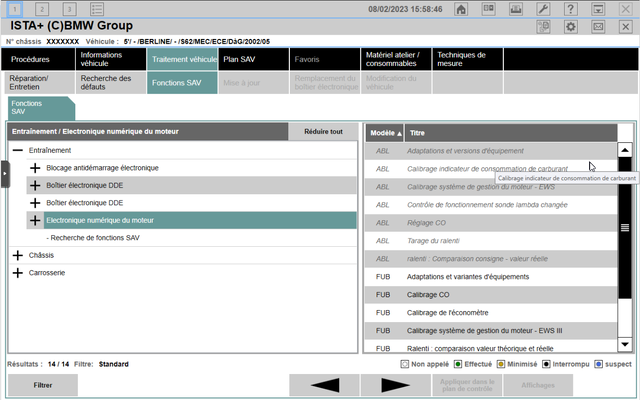Open the document transfer icon near gear
This screenshot has width=640, height=400.
(543, 27)
